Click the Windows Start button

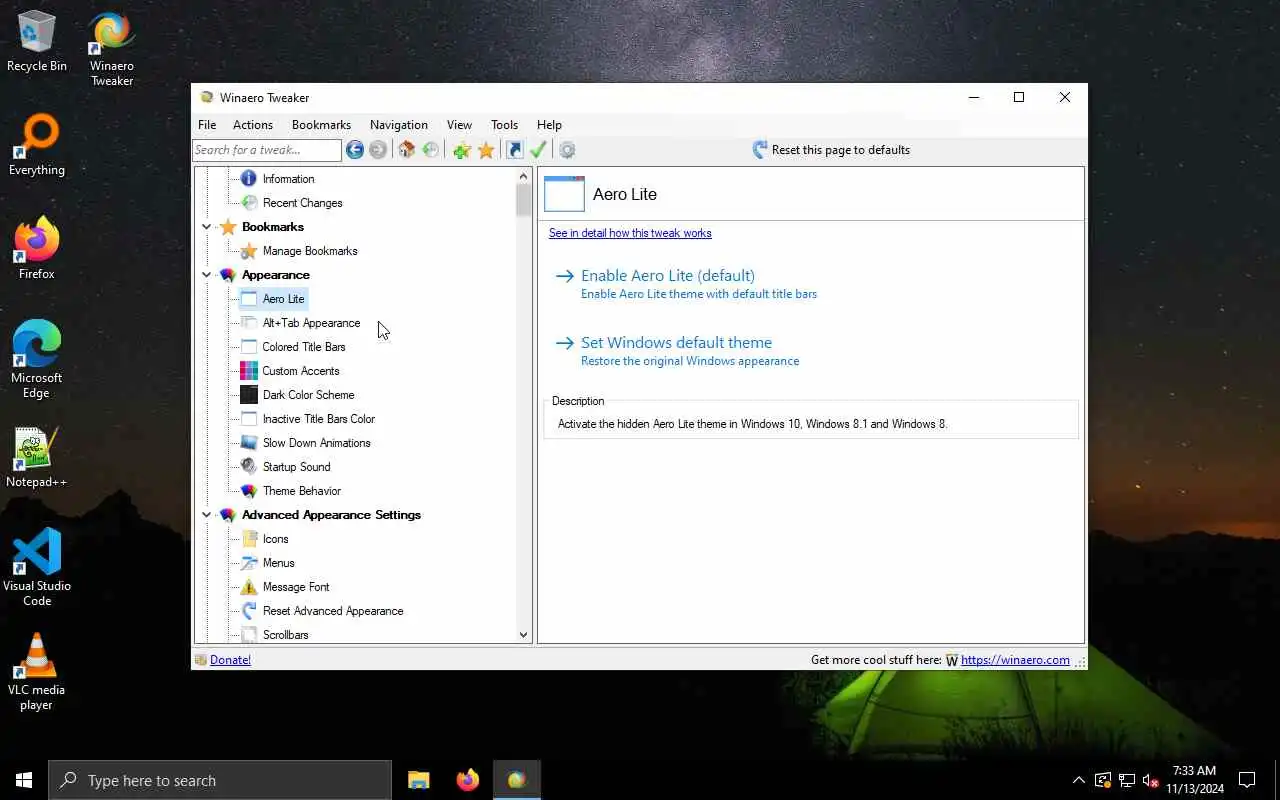click(24, 780)
